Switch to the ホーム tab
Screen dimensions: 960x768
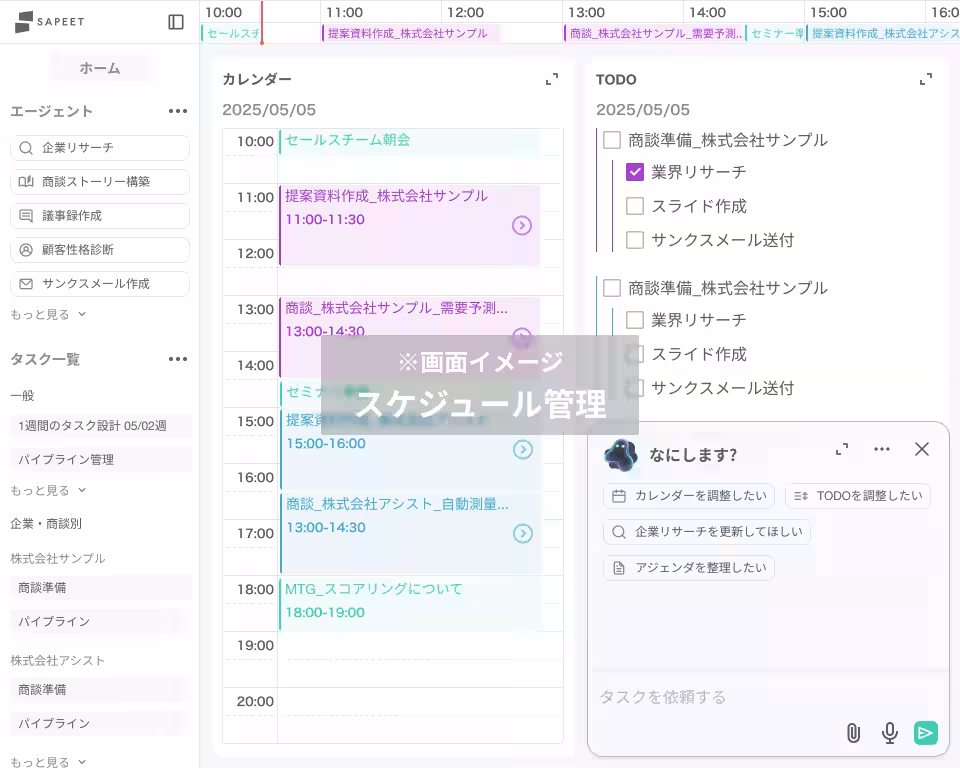[99, 67]
